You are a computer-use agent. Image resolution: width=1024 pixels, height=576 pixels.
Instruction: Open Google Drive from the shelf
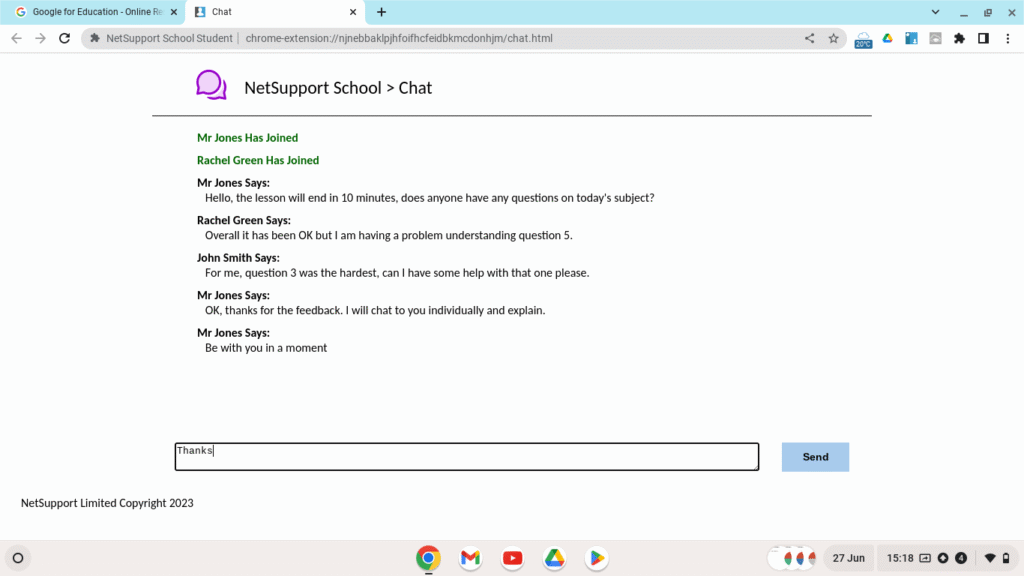[554, 558]
